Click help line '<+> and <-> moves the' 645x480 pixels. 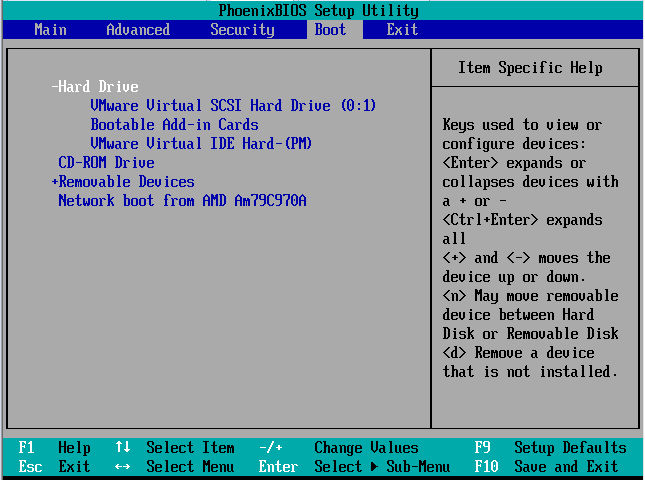pyautogui.click(x=527, y=257)
